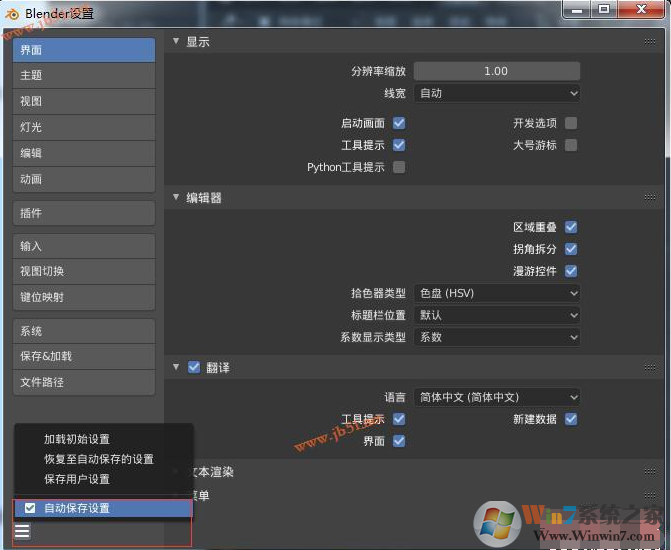
Task: Uncheck 自动保存设置 in the popup menu
Action: [30, 508]
